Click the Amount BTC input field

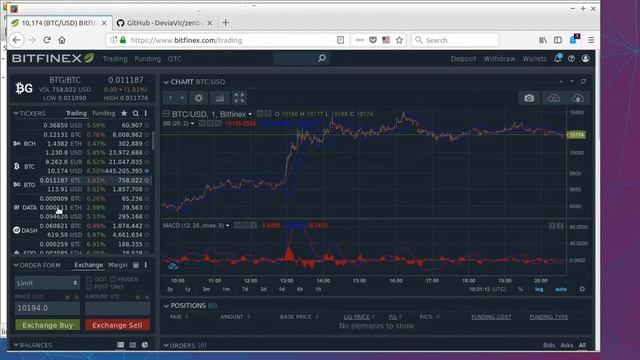coord(118,308)
